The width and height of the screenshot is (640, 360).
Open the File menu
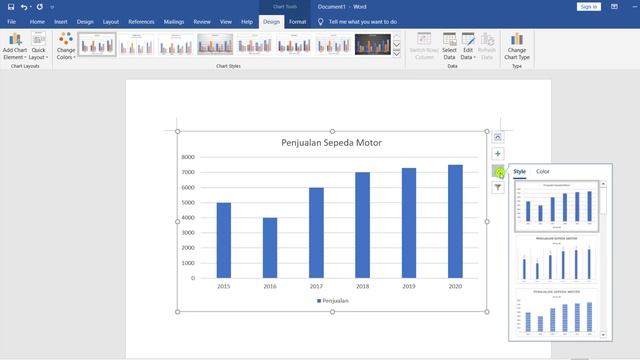coord(11,22)
